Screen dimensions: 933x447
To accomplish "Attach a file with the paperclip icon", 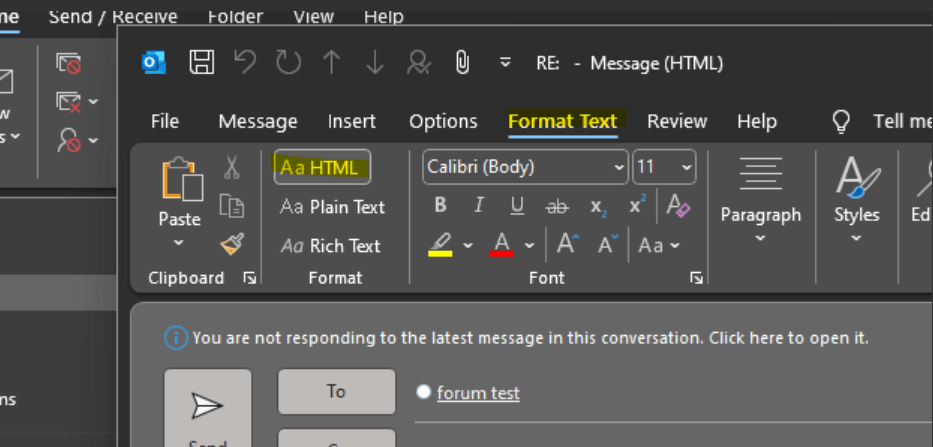I will 462,62.
